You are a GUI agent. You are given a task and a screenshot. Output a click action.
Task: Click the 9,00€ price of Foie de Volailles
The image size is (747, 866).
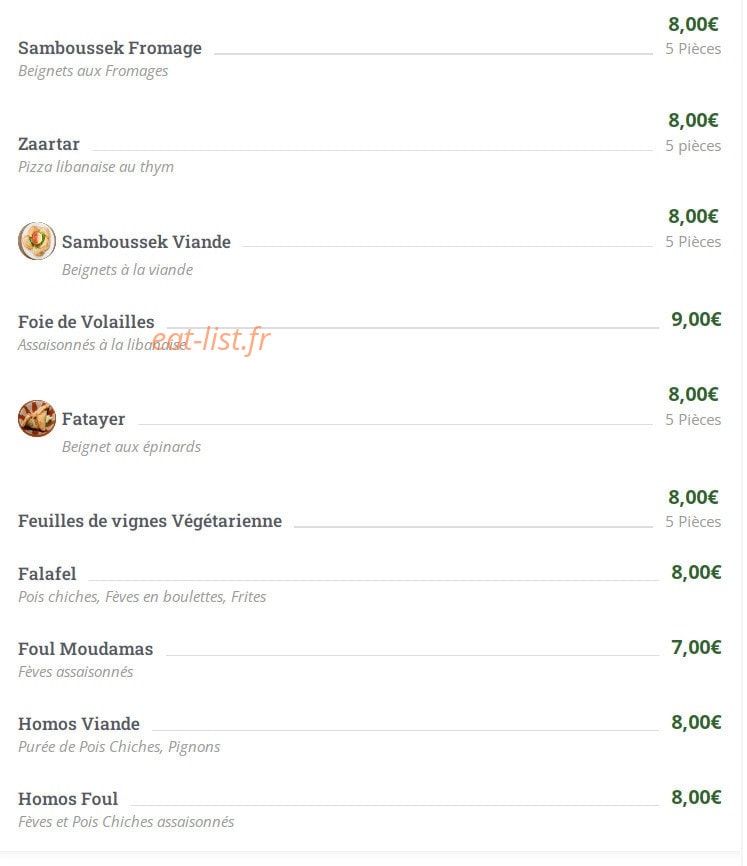point(696,319)
